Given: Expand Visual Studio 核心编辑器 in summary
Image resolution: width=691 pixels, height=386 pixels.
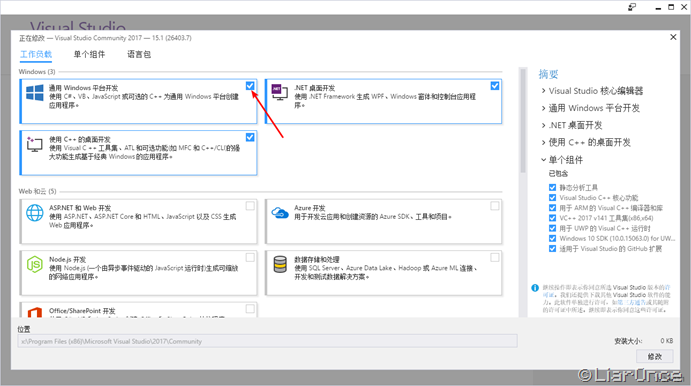Looking at the screenshot, I should pyautogui.click(x=543, y=91).
